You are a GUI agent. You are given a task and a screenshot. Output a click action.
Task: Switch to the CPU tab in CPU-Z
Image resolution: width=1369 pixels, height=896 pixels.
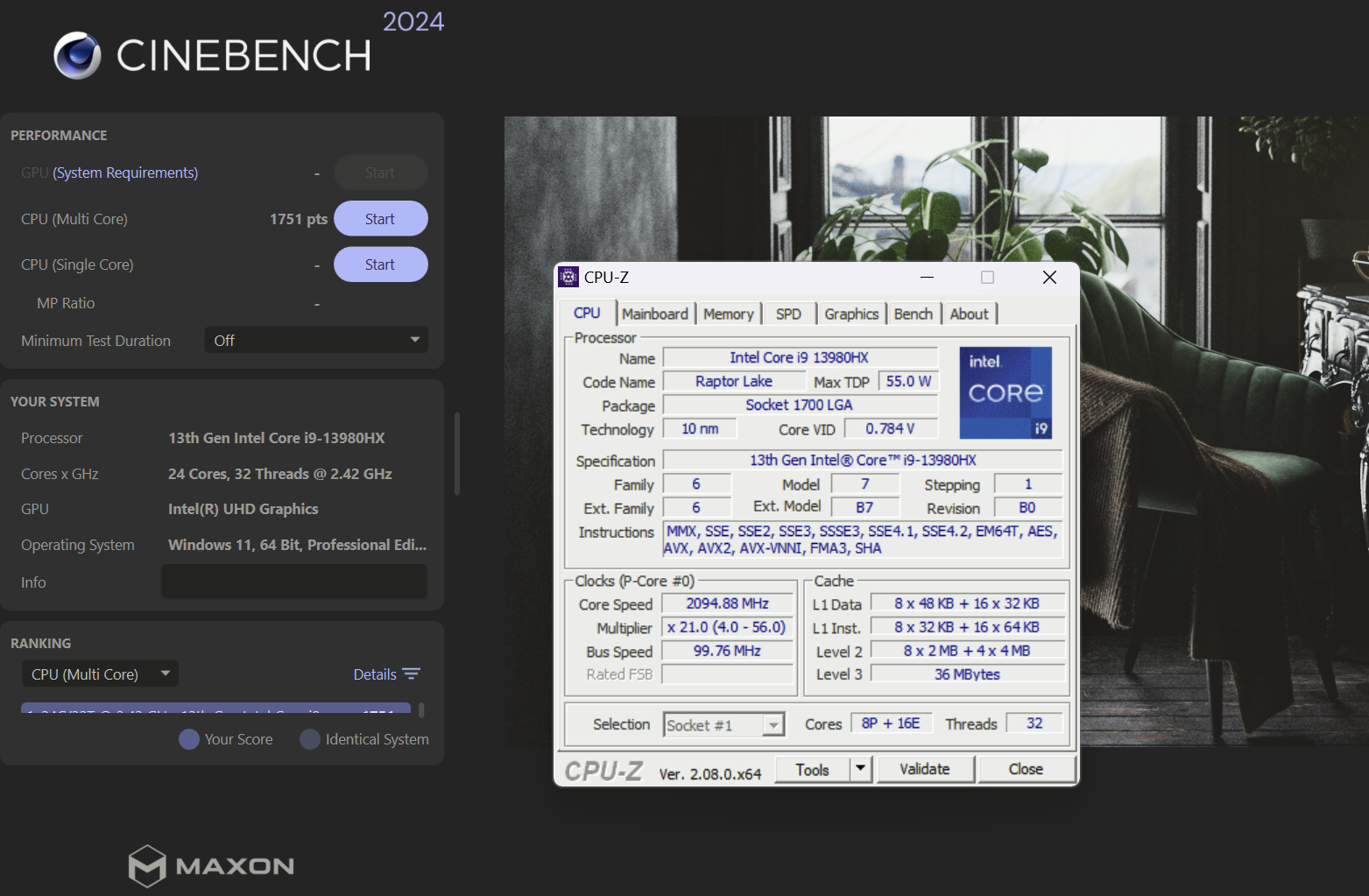587,313
